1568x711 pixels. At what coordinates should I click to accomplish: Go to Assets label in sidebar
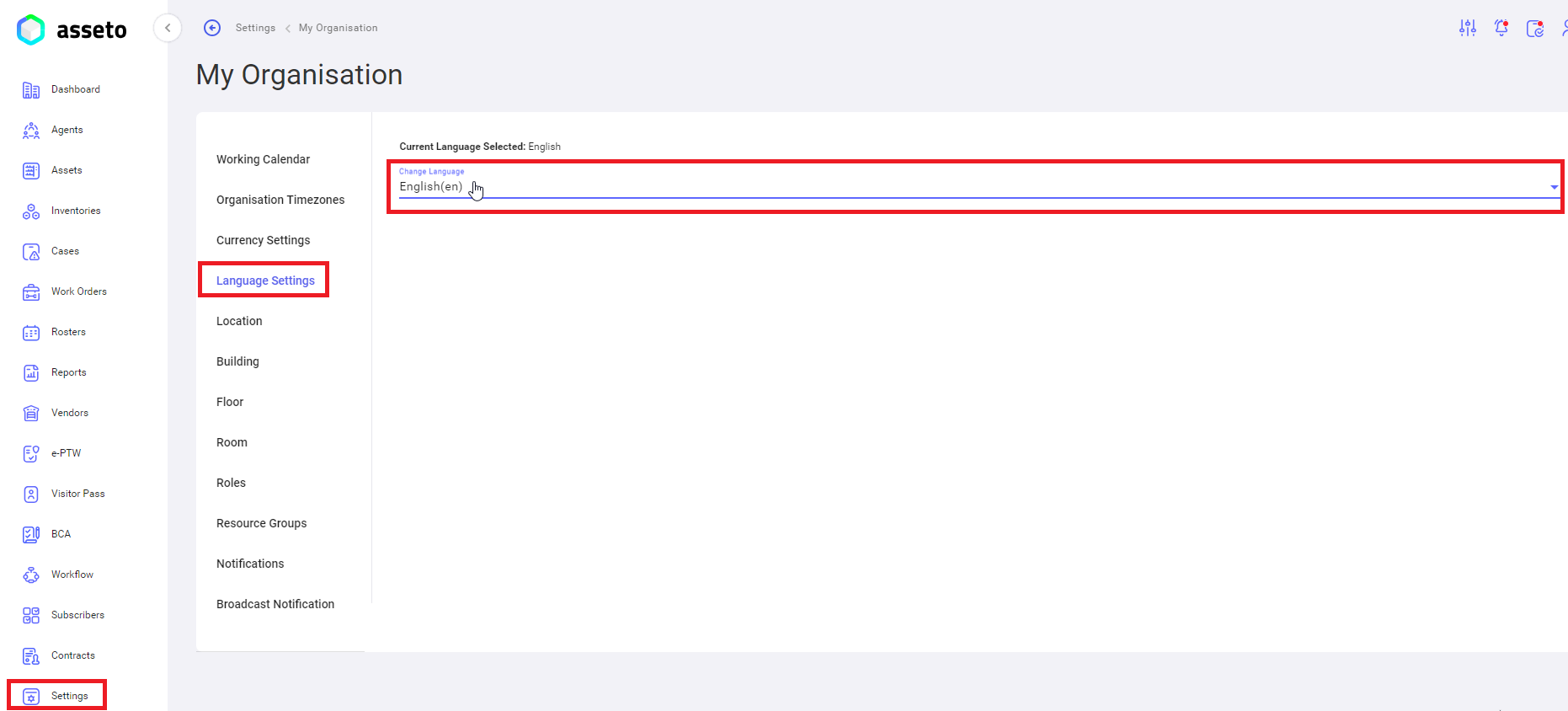tap(67, 170)
